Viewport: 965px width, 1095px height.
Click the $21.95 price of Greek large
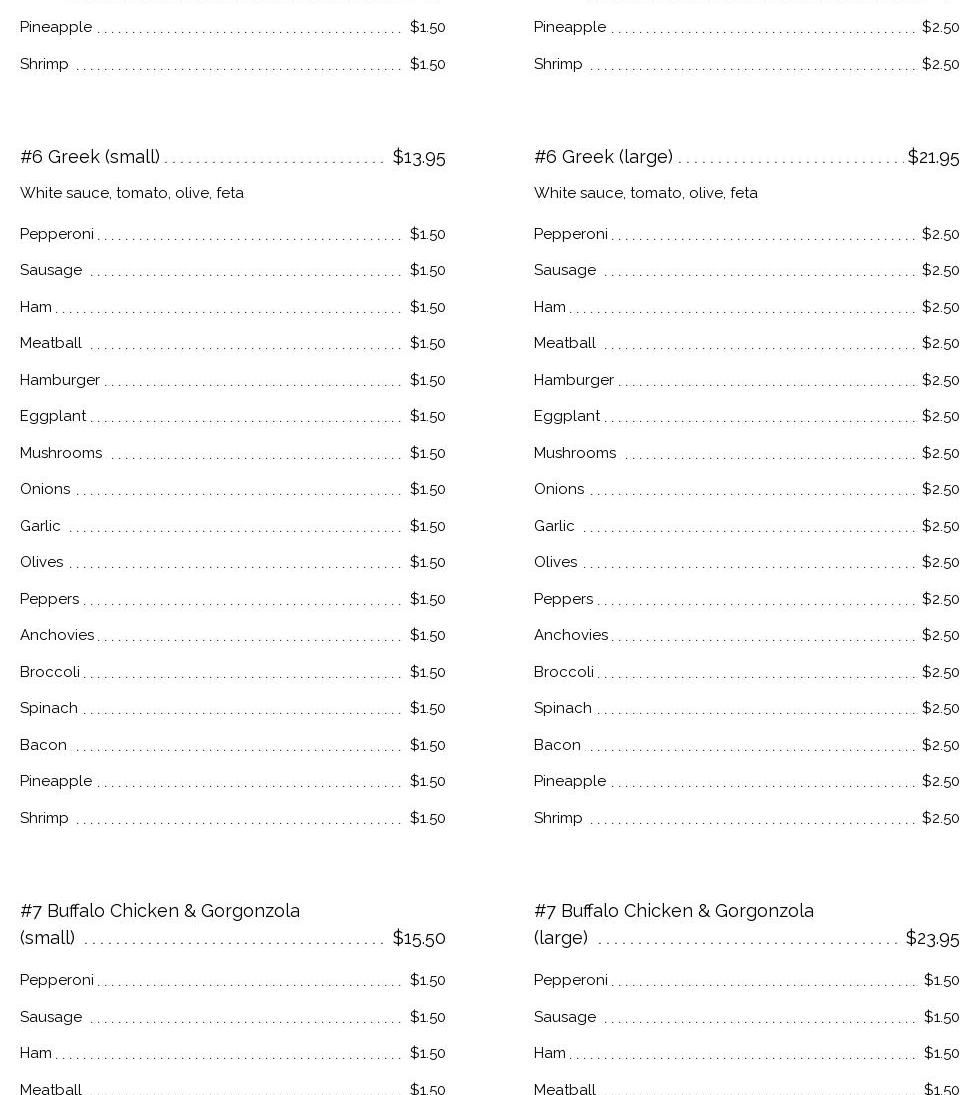point(933,157)
